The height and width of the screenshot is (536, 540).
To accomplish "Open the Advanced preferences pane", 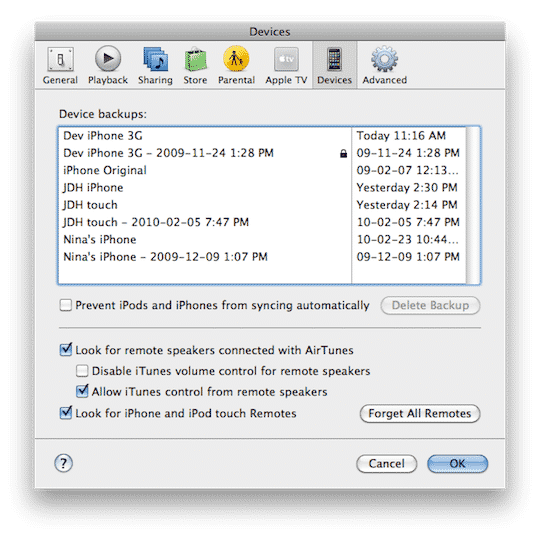I will point(384,65).
